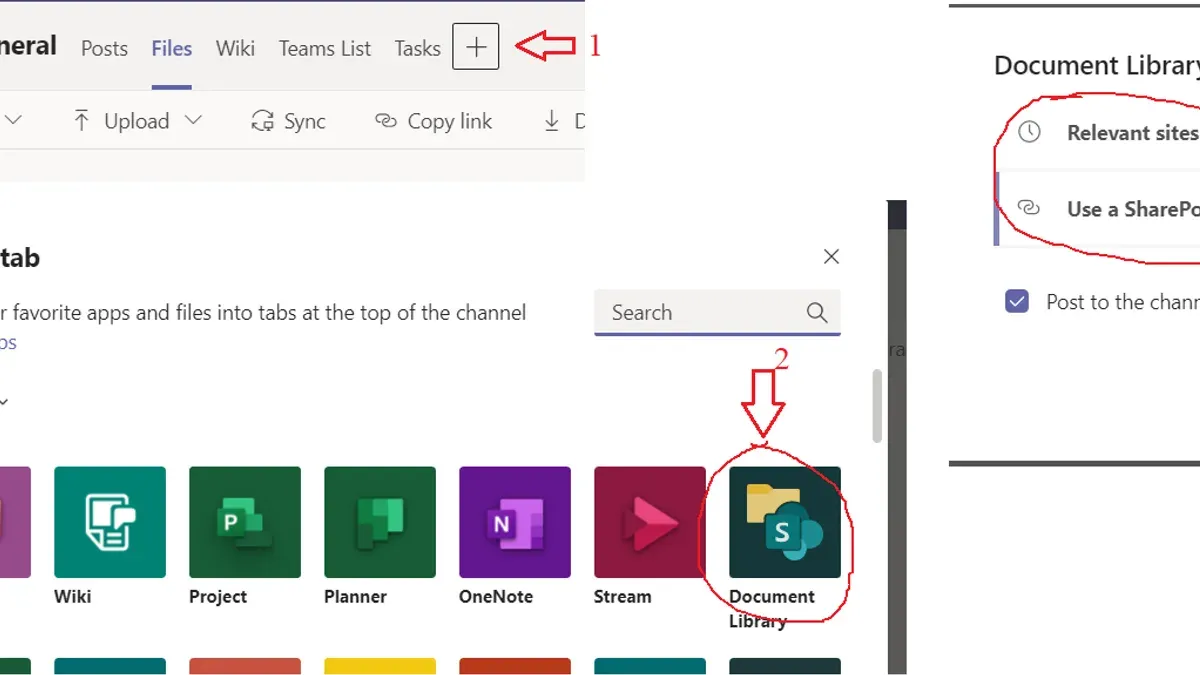Select the Project app tile
This screenshot has height=675, width=1200.
click(x=245, y=522)
